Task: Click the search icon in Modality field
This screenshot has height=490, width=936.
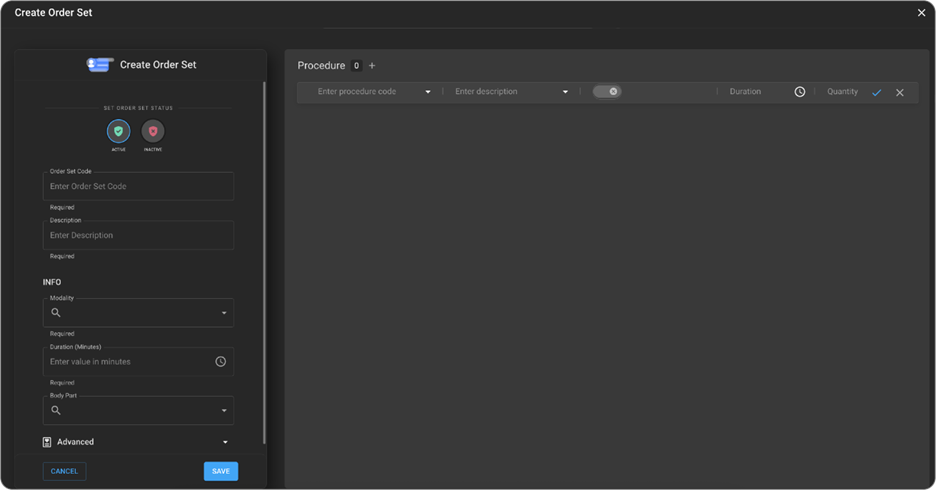Action: 56,313
